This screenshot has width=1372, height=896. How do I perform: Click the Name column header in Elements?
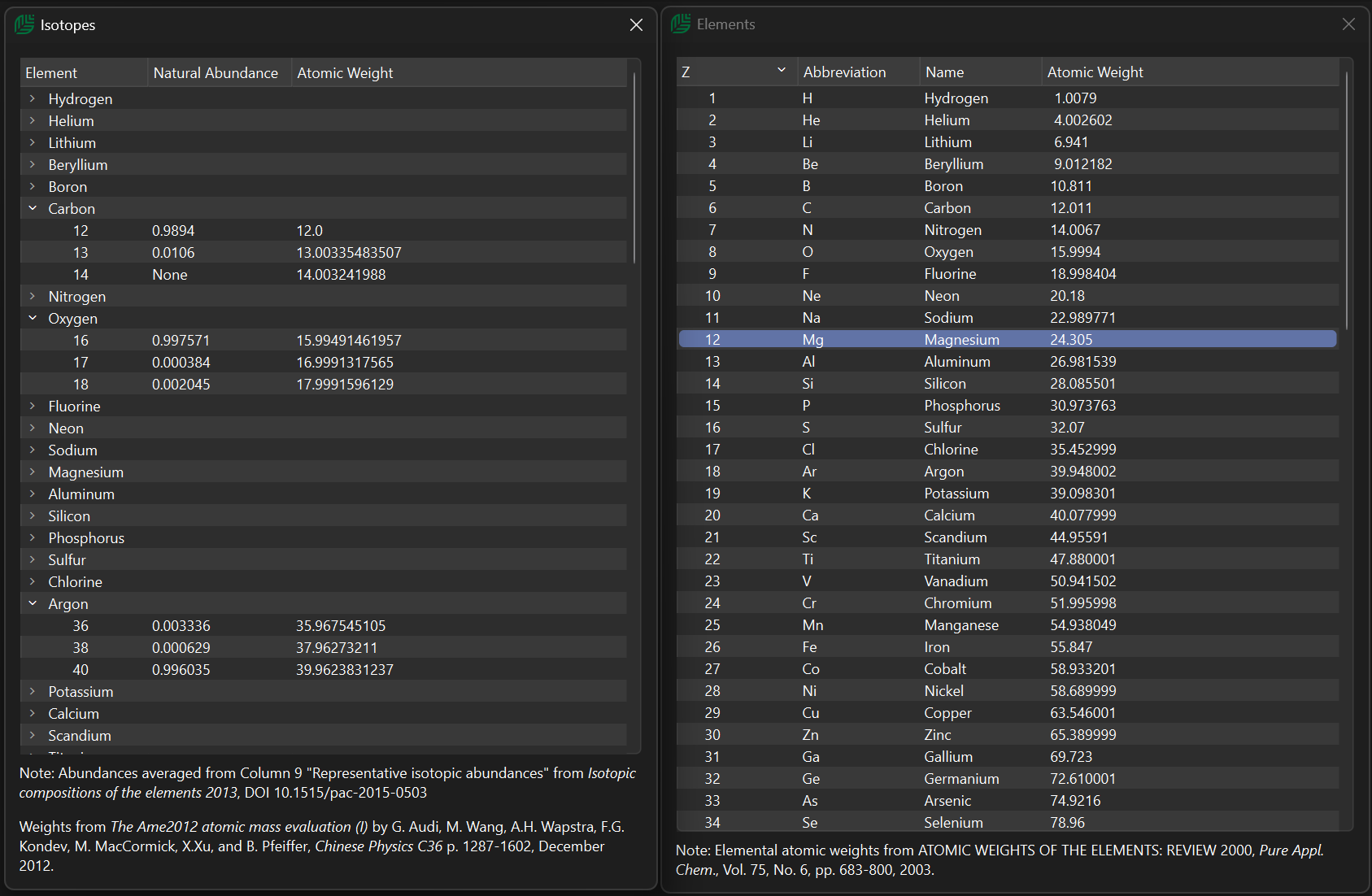point(980,72)
